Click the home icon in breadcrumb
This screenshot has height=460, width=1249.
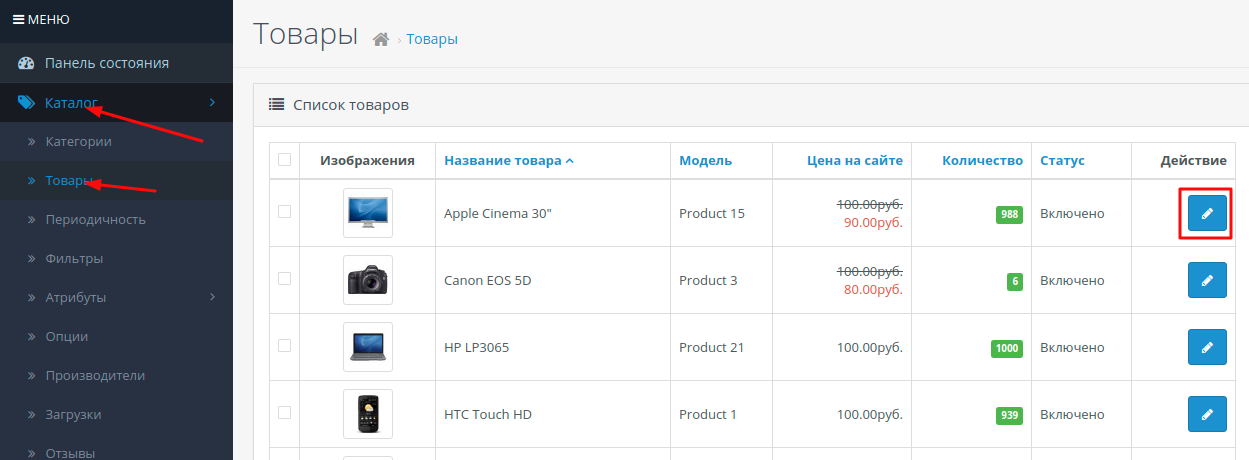[x=380, y=39]
